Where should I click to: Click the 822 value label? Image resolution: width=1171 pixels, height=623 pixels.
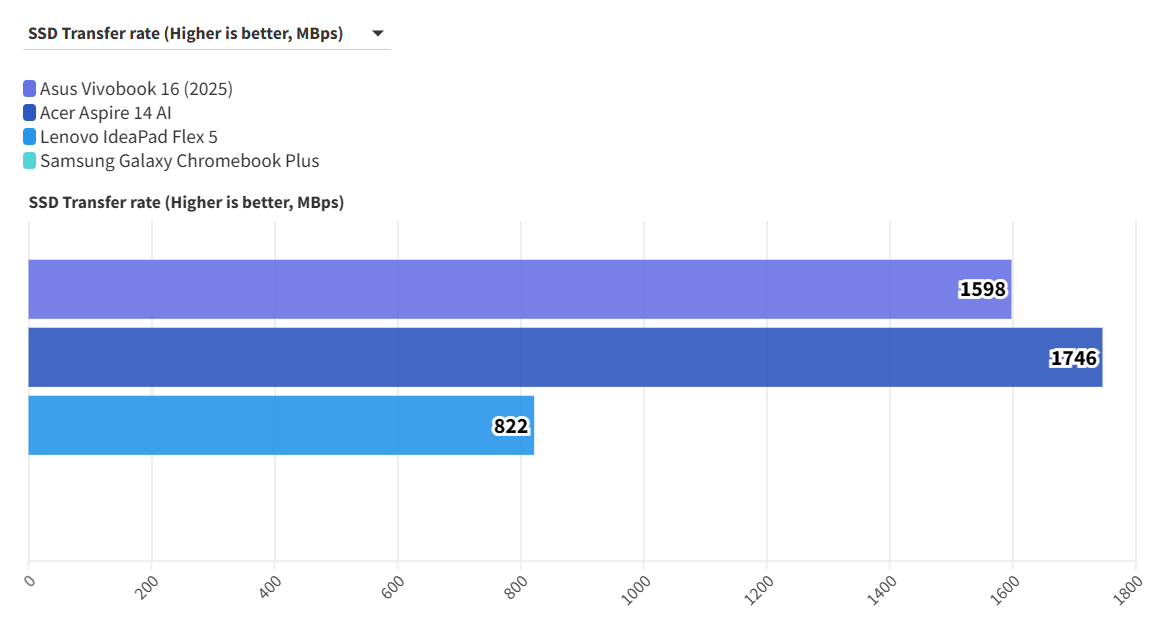(511, 426)
